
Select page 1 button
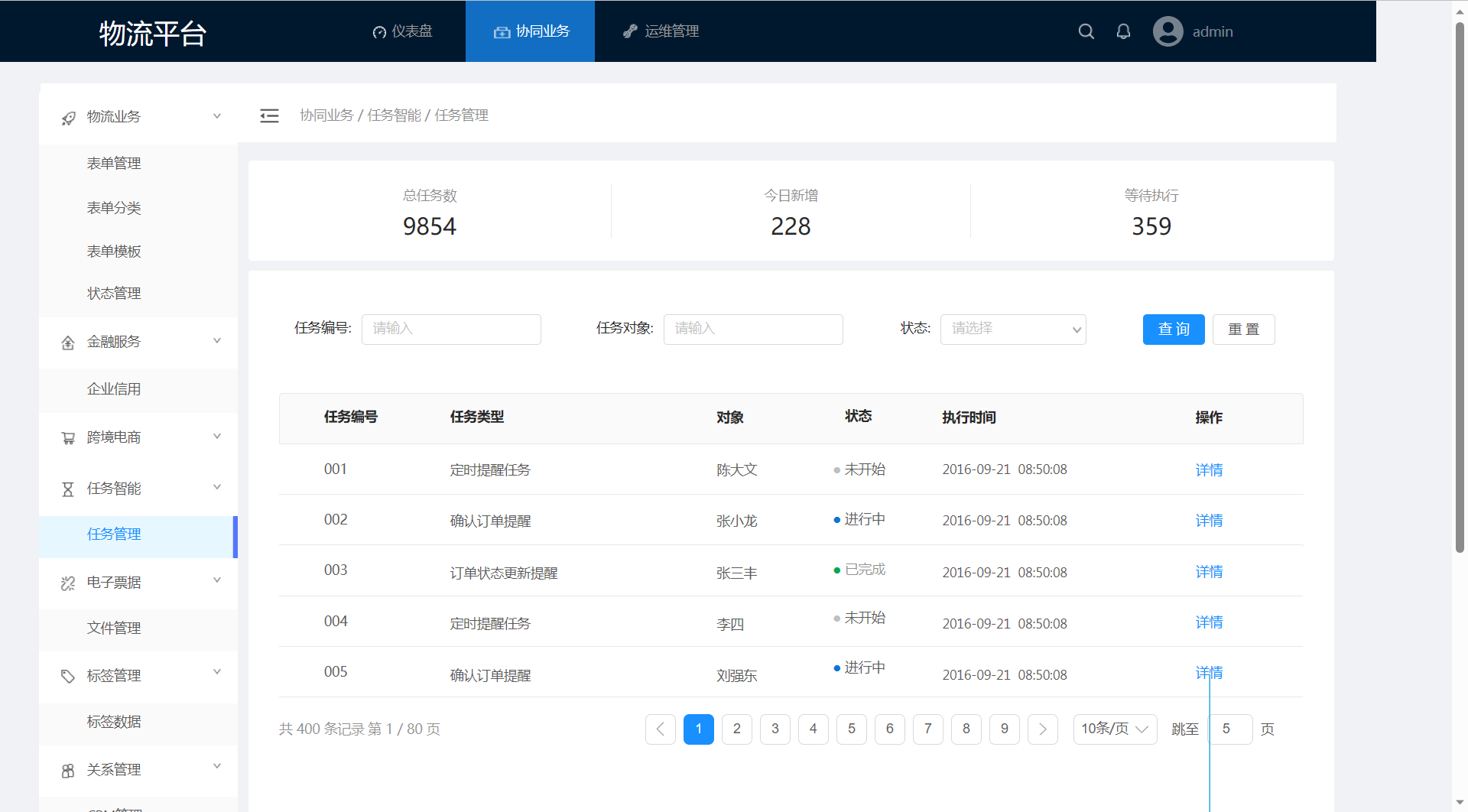click(699, 729)
